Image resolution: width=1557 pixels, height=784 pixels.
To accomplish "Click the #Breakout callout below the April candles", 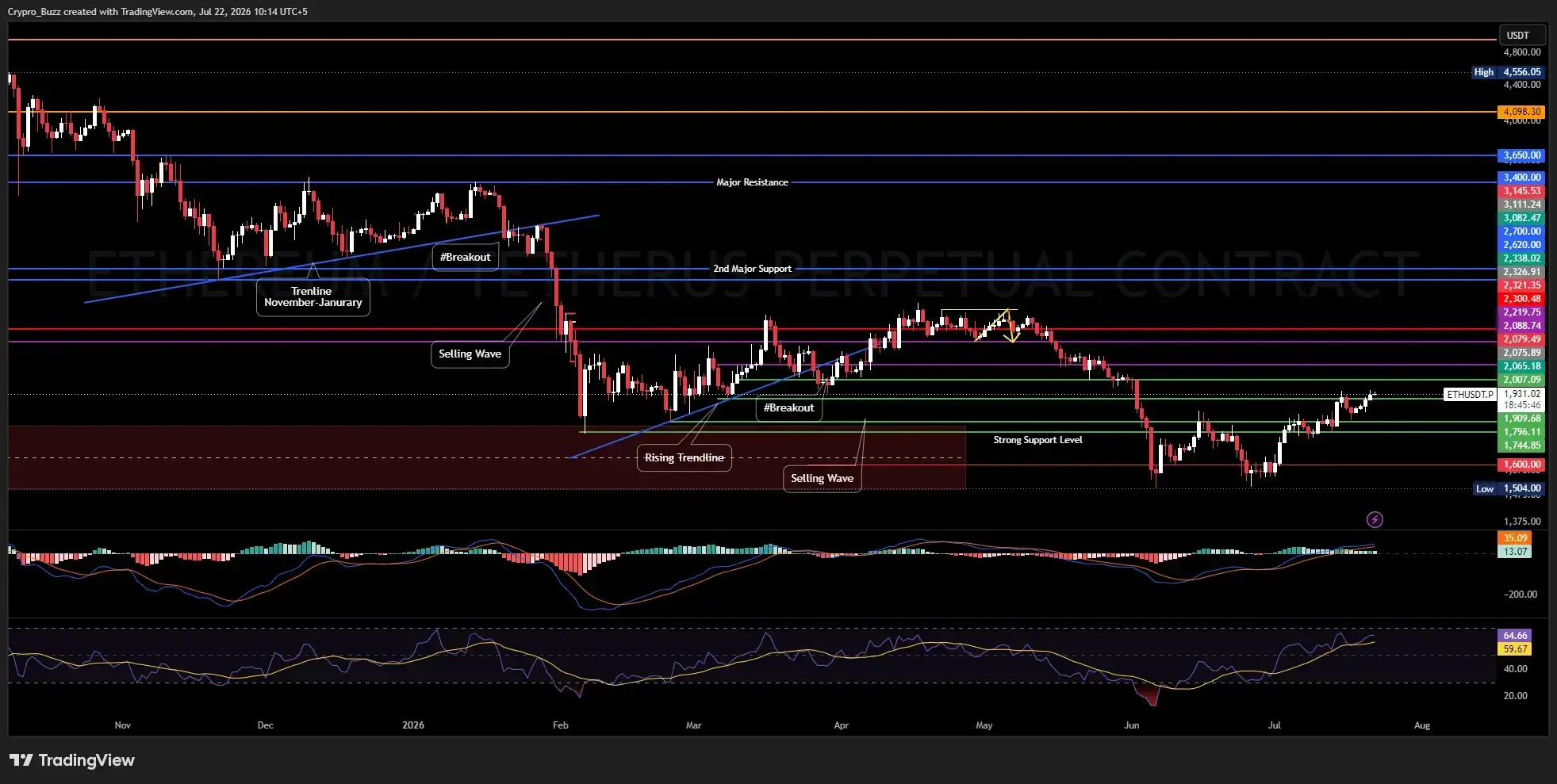I will (788, 407).
